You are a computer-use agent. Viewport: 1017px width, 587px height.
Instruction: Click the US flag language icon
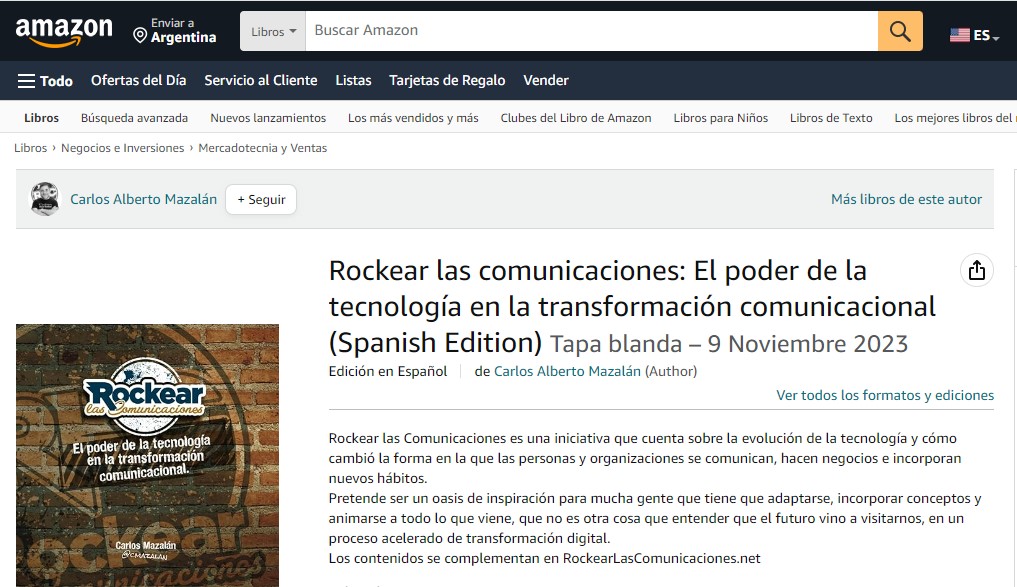(959, 35)
